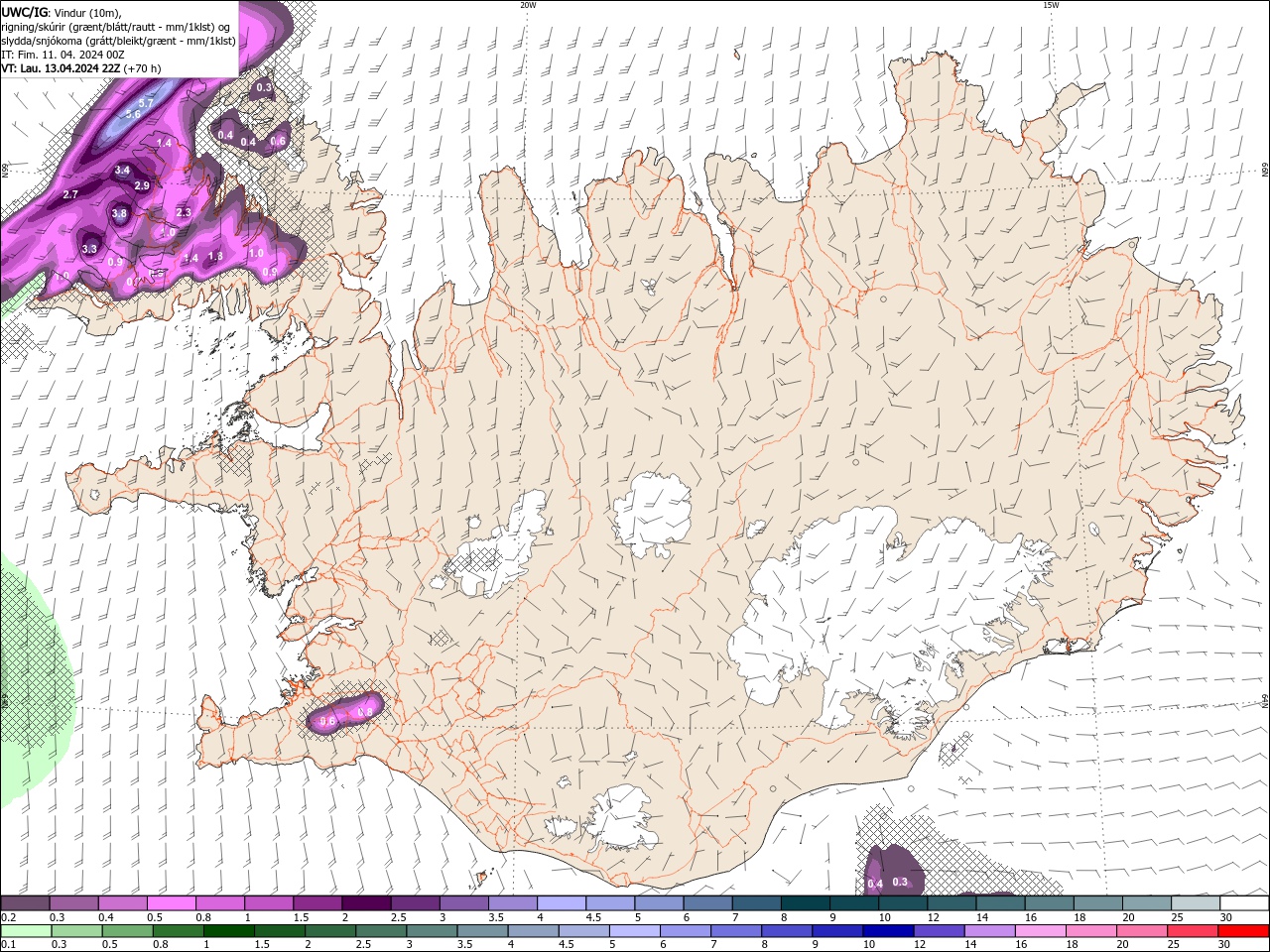Screen dimensions: 1270x952
Task: Click the palest green 0.1 swatch in rain legend
Action: [x=27, y=931]
